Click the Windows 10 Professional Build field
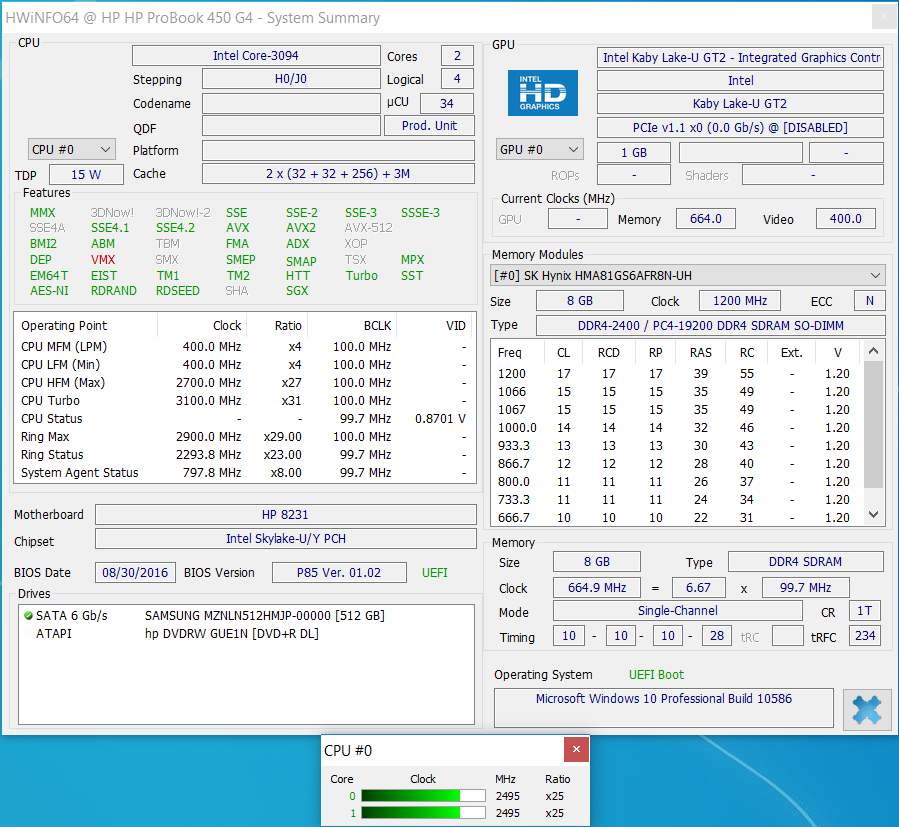The image size is (899, 827). [x=664, y=708]
